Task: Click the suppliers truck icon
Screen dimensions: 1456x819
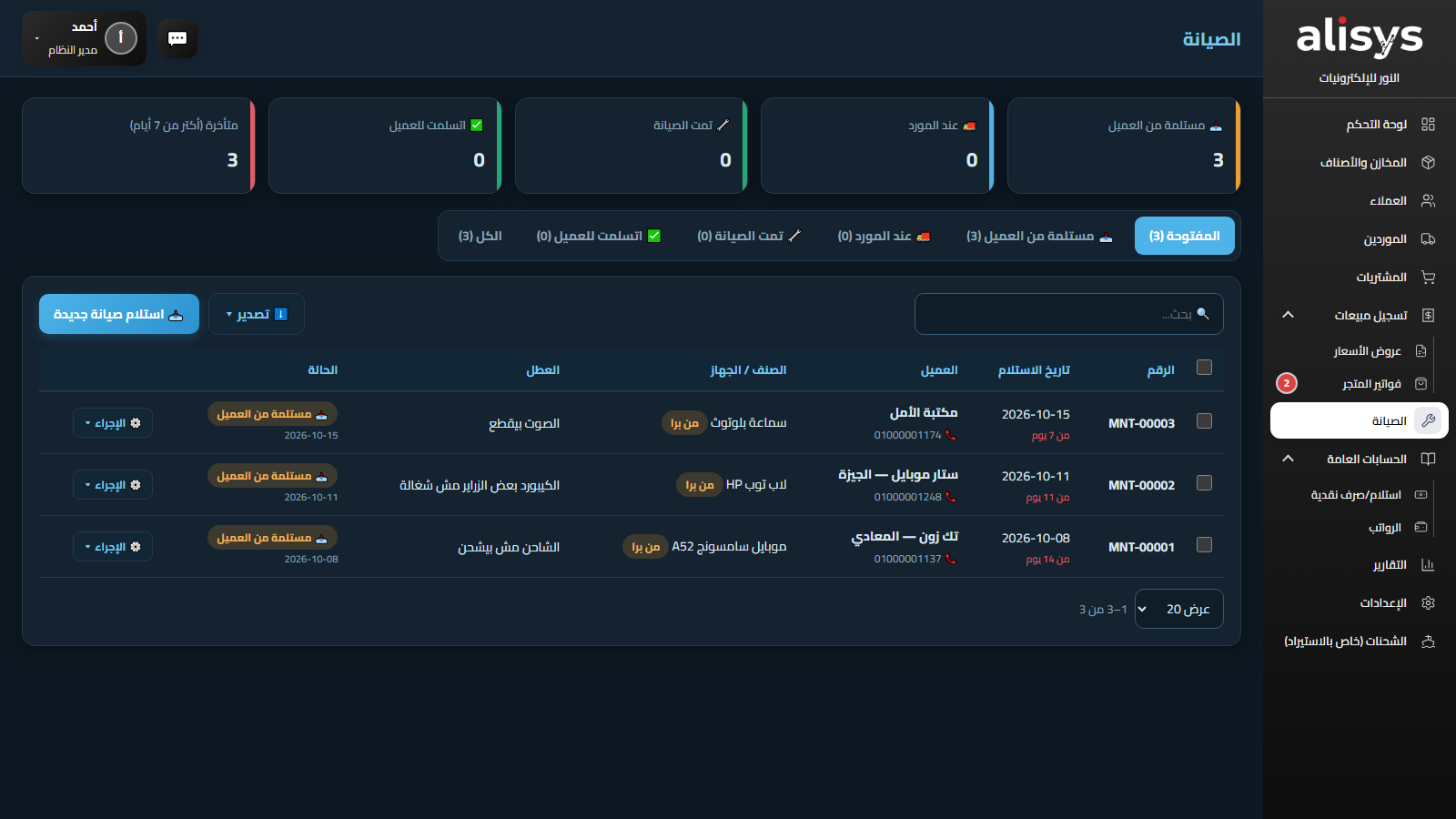Action: 1428,239
